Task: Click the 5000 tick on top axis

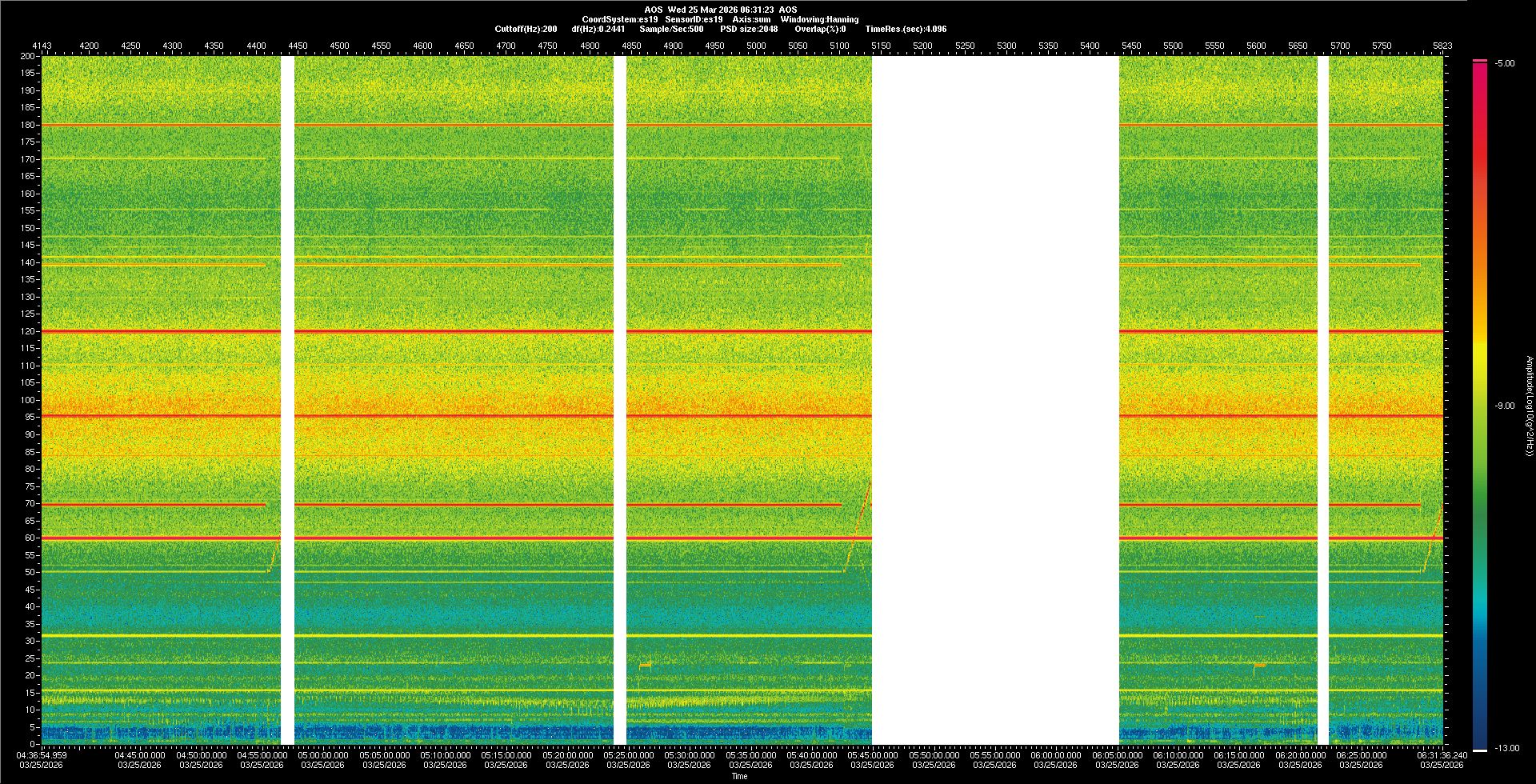Action: (x=756, y=46)
